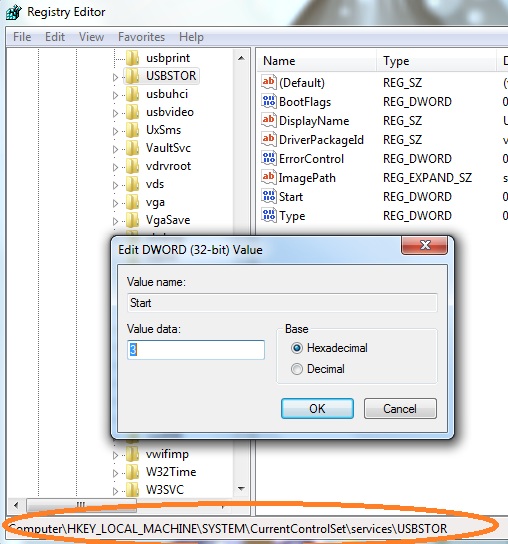Screen dimensions: 508x544
Task: Expand the W32Time key
Action: click(x=116, y=473)
